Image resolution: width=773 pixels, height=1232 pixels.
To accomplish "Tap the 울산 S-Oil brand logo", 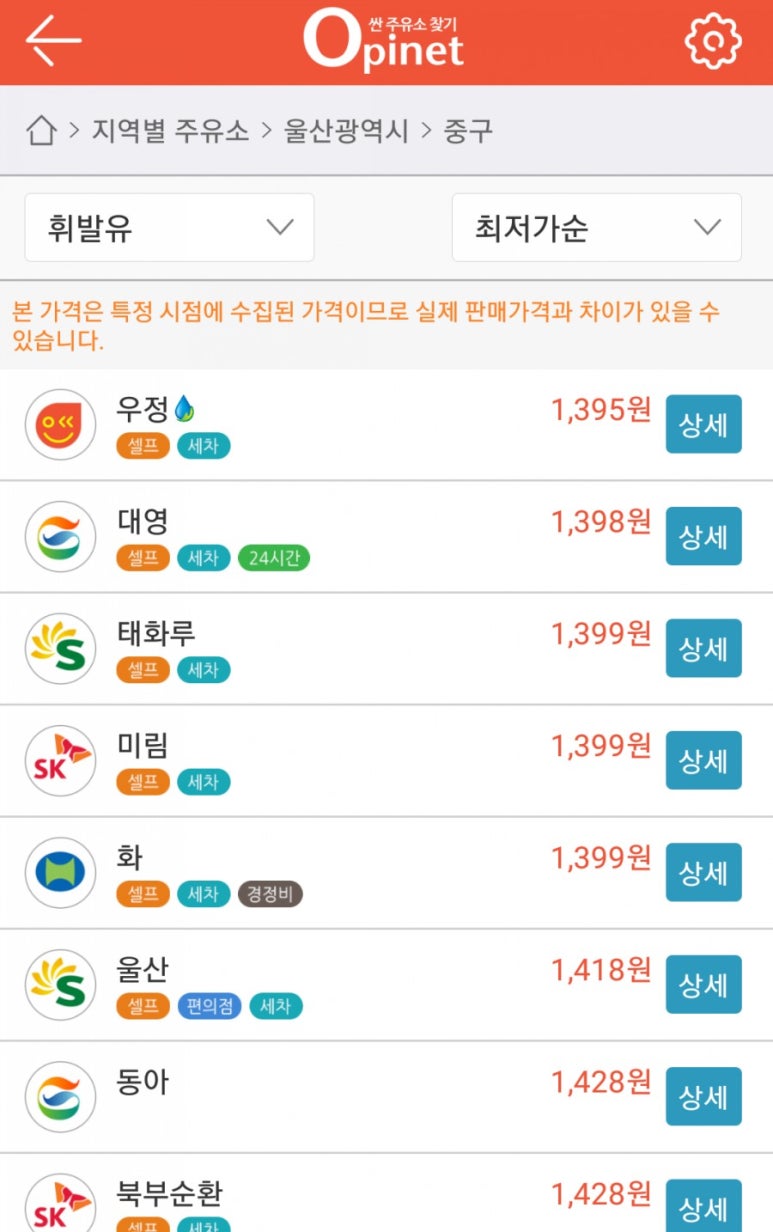I will (x=60, y=985).
